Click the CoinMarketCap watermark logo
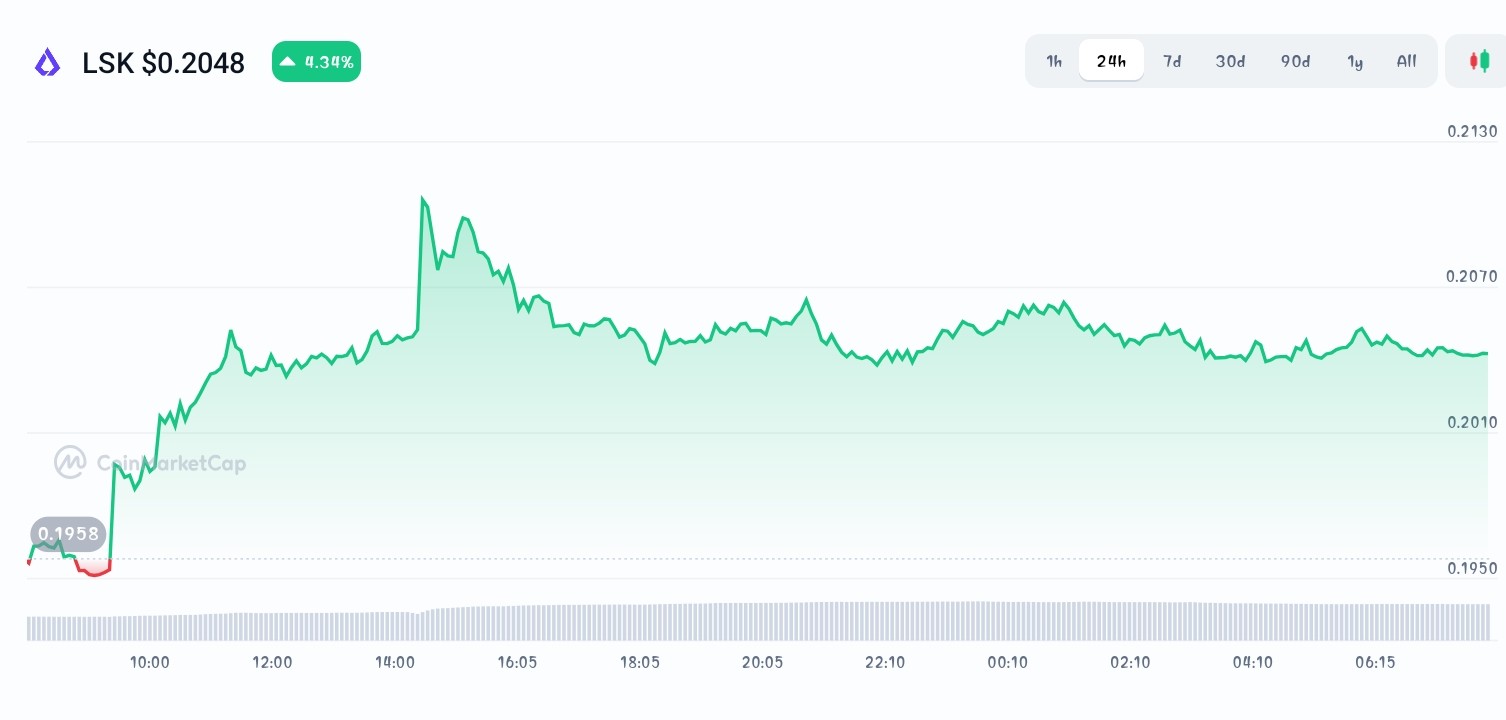 (70, 462)
